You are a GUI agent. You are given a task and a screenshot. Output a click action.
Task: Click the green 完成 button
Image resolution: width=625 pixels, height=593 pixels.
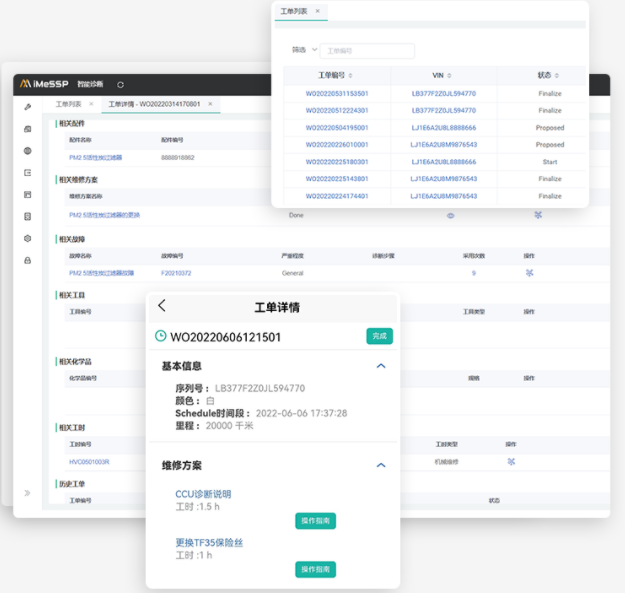pyautogui.click(x=379, y=336)
